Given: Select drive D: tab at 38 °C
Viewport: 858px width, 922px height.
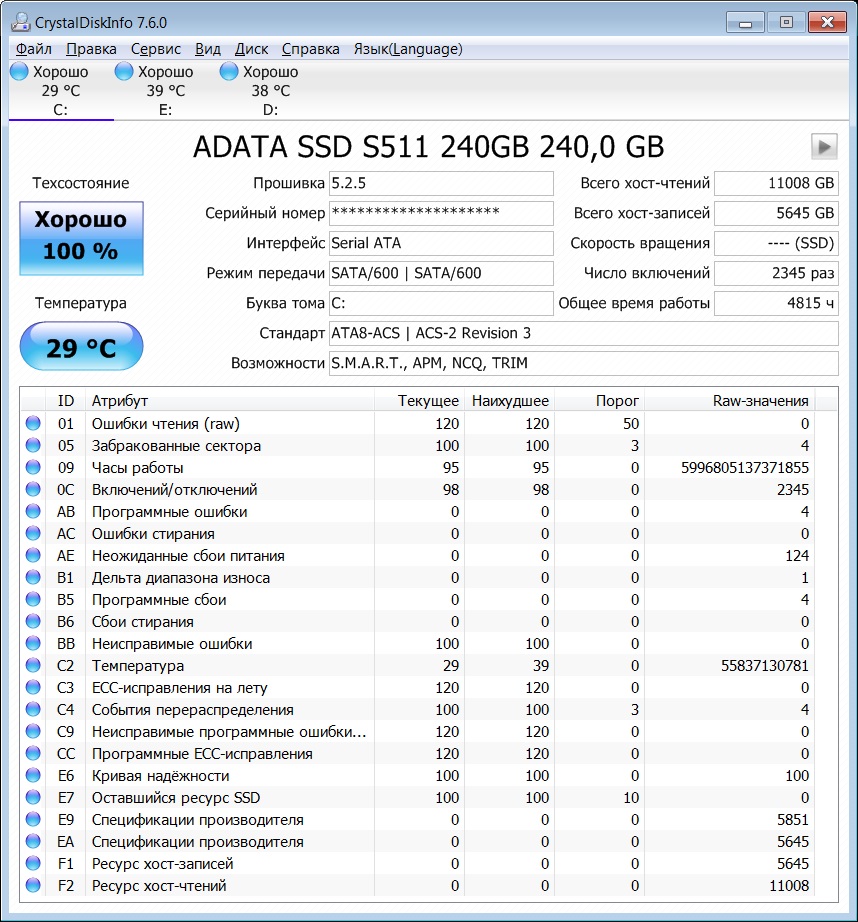Looking at the screenshot, I should coord(271,90).
